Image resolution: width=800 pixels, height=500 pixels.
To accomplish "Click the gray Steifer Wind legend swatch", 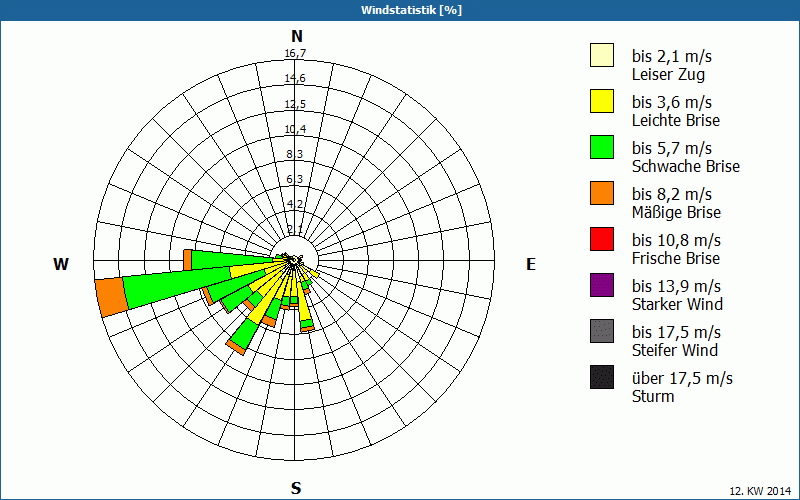I will (602, 331).
